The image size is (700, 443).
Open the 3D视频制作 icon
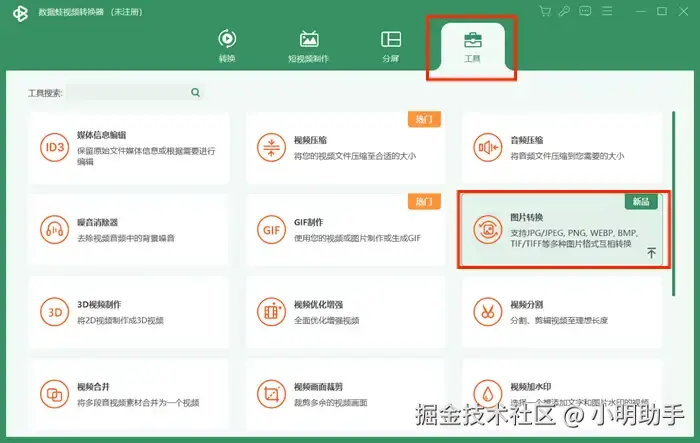(54, 312)
